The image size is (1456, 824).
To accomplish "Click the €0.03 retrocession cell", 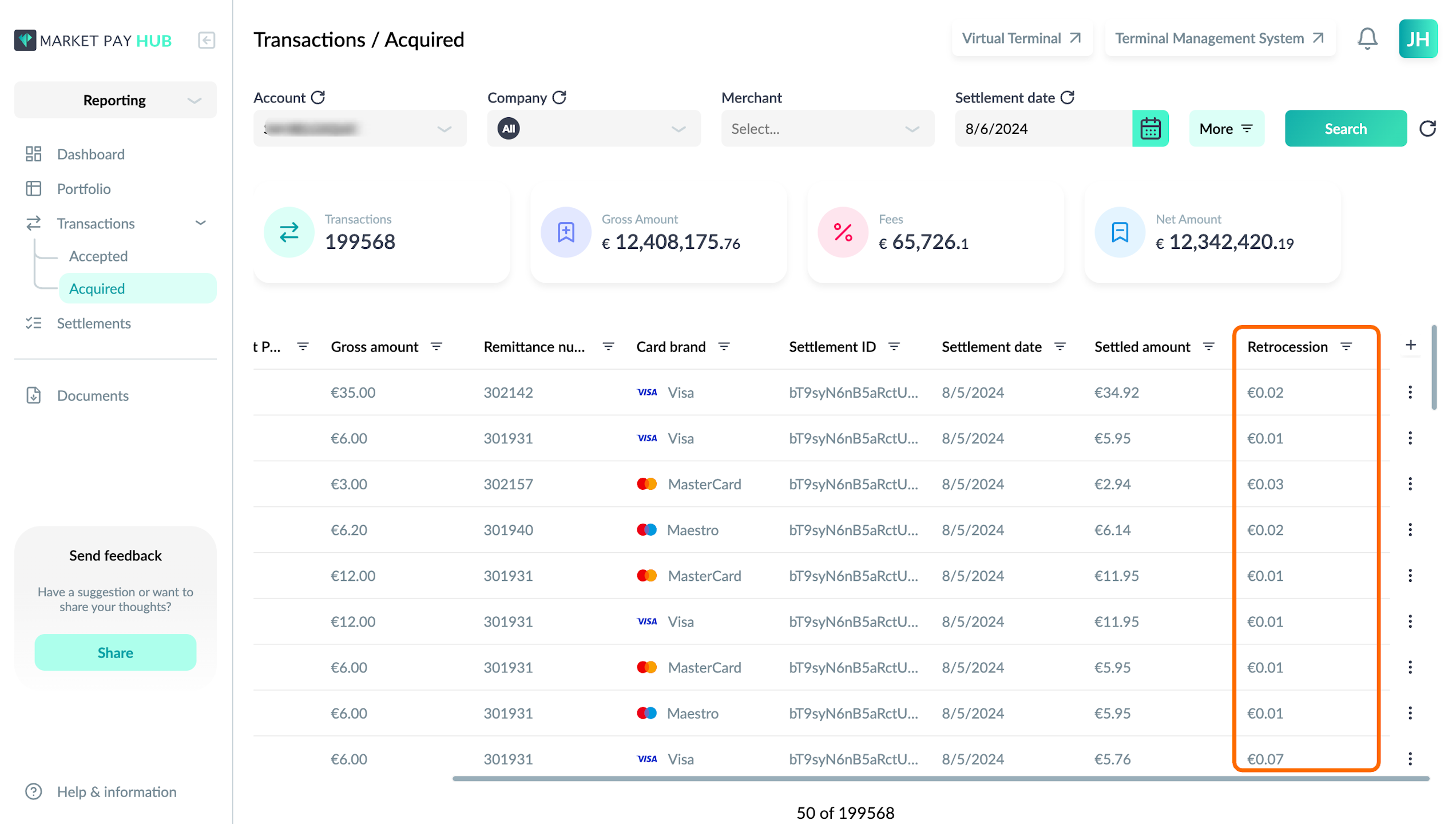I will click(x=1265, y=484).
